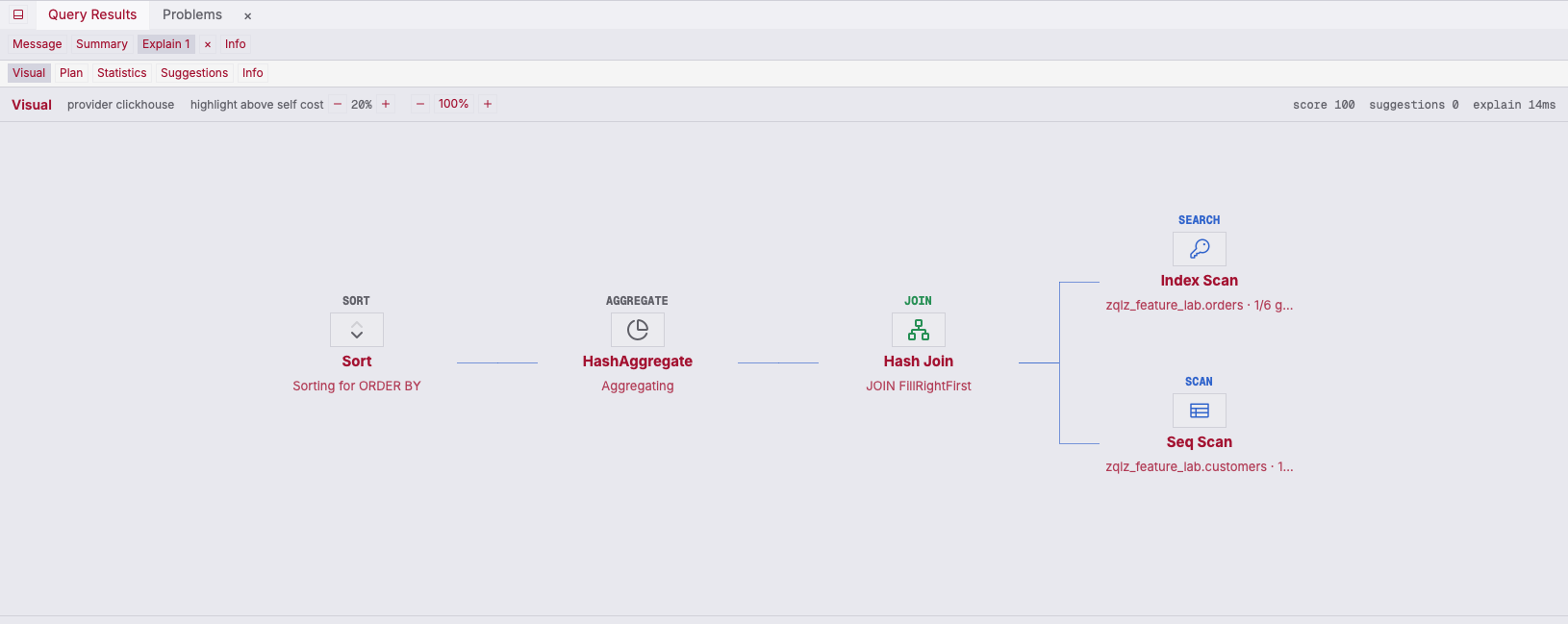Click the Index Scan node title
Image resolution: width=1568 pixels, height=624 pixels.
(x=1200, y=281)
